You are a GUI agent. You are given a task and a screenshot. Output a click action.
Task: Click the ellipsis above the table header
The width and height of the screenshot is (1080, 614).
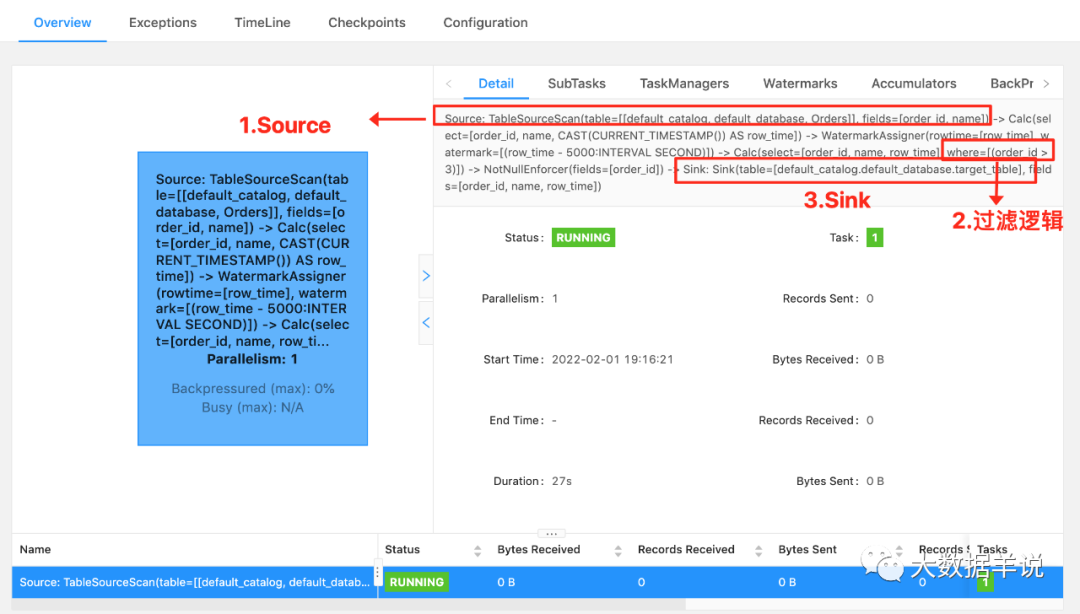[x=551, y=533]
